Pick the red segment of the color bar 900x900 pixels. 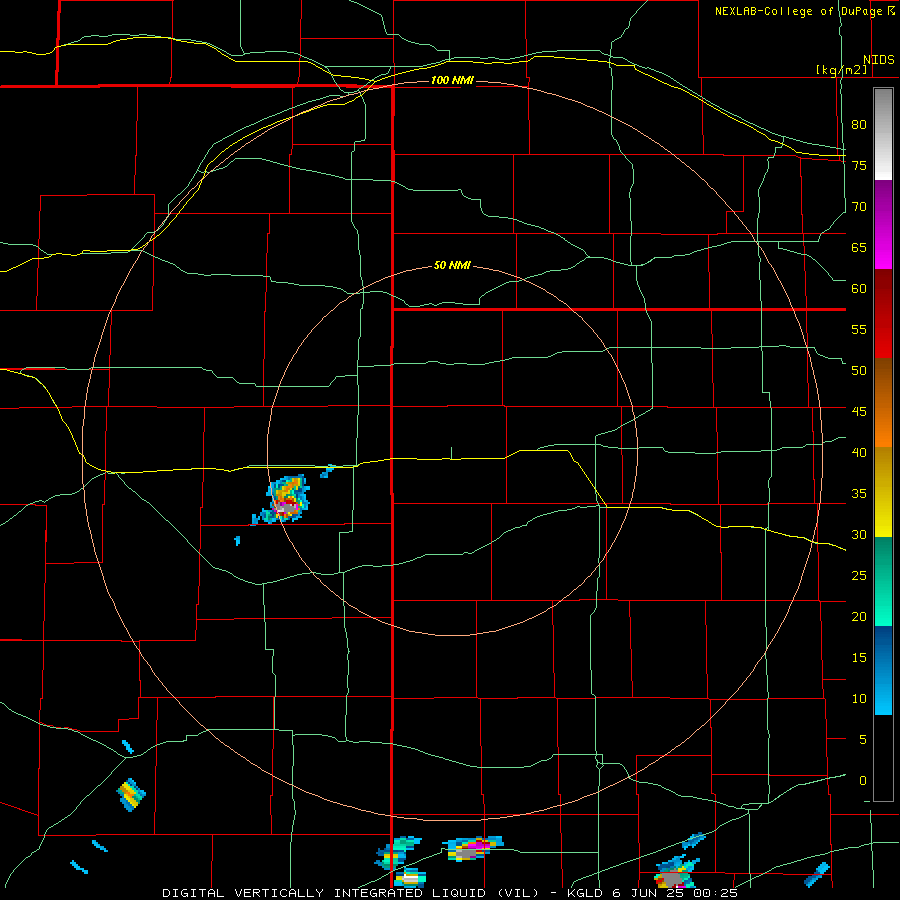pos(883,313)
